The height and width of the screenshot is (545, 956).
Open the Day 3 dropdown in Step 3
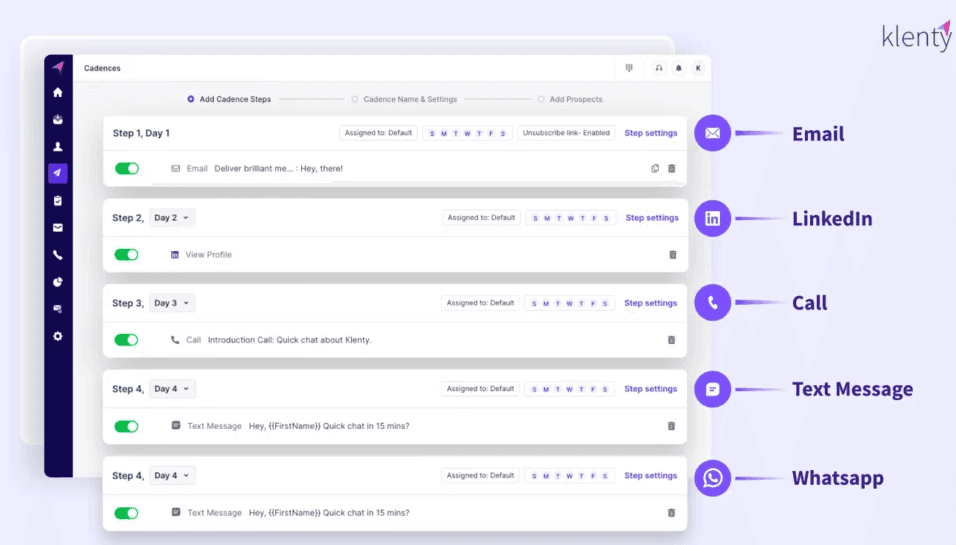point(171,303)
